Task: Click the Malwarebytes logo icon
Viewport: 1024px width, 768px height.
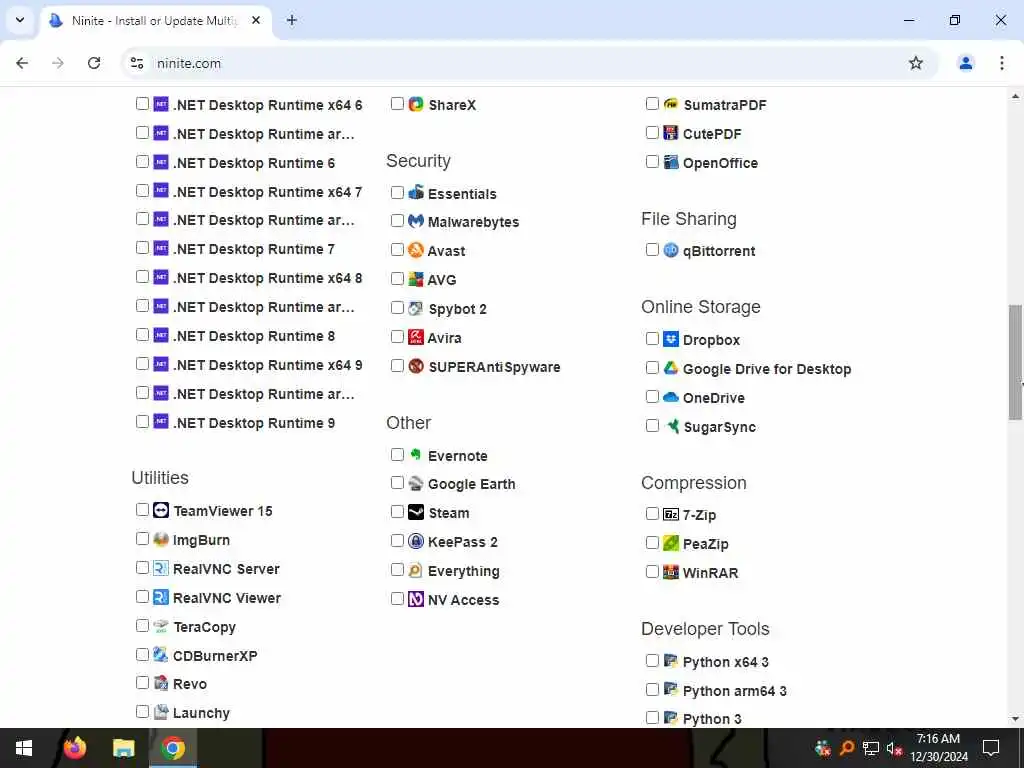Action: (416, 221)
